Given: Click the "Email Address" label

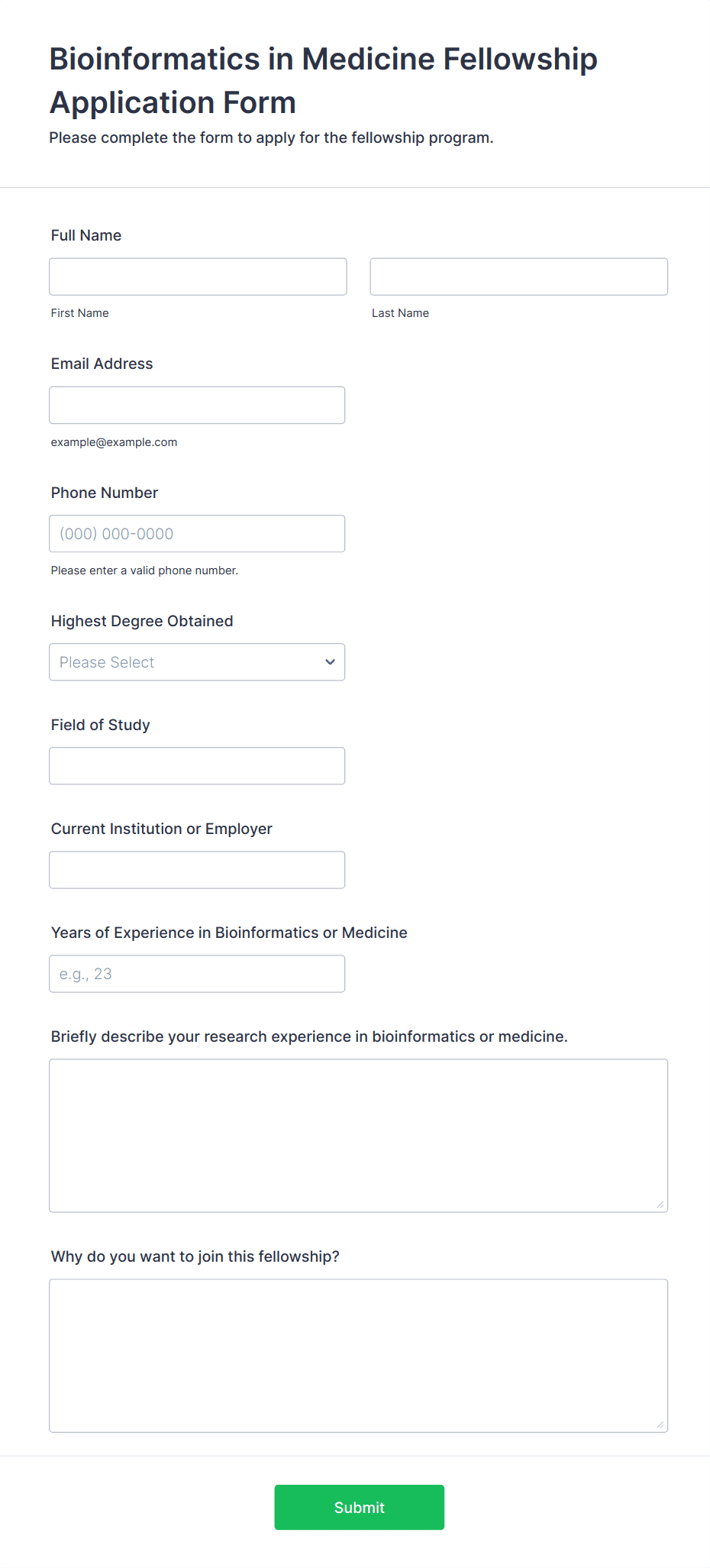Looking at the screenshot, I should pos(102,364).
